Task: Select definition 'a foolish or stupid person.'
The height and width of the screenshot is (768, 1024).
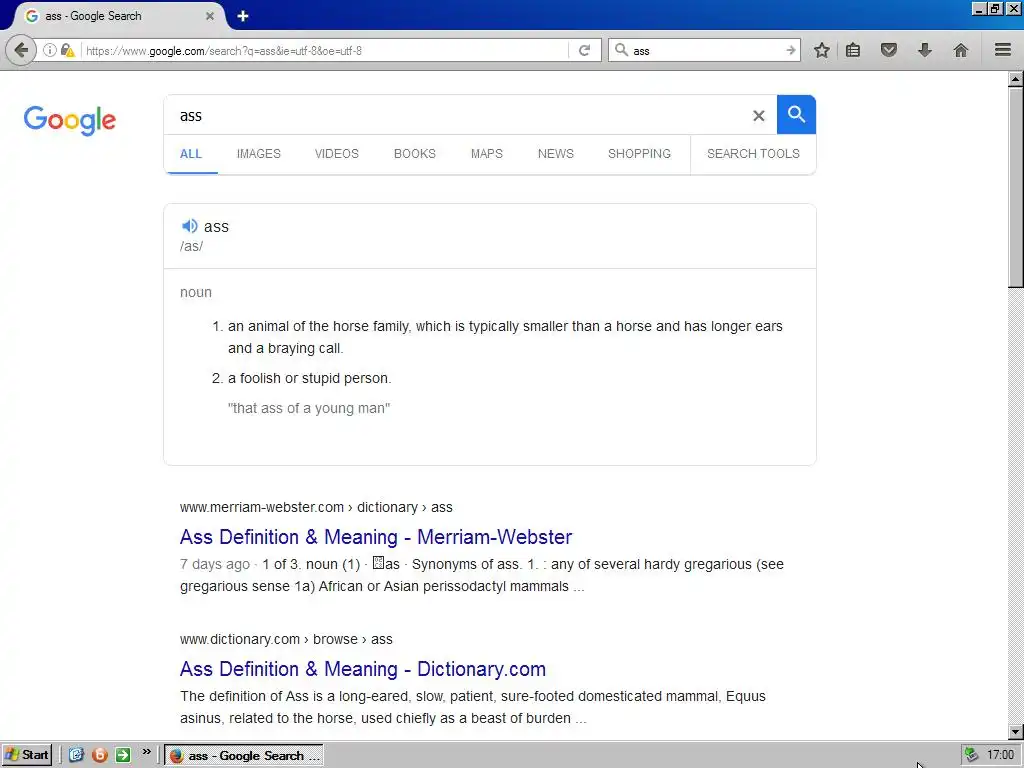Action: click(x=310, y=378)
